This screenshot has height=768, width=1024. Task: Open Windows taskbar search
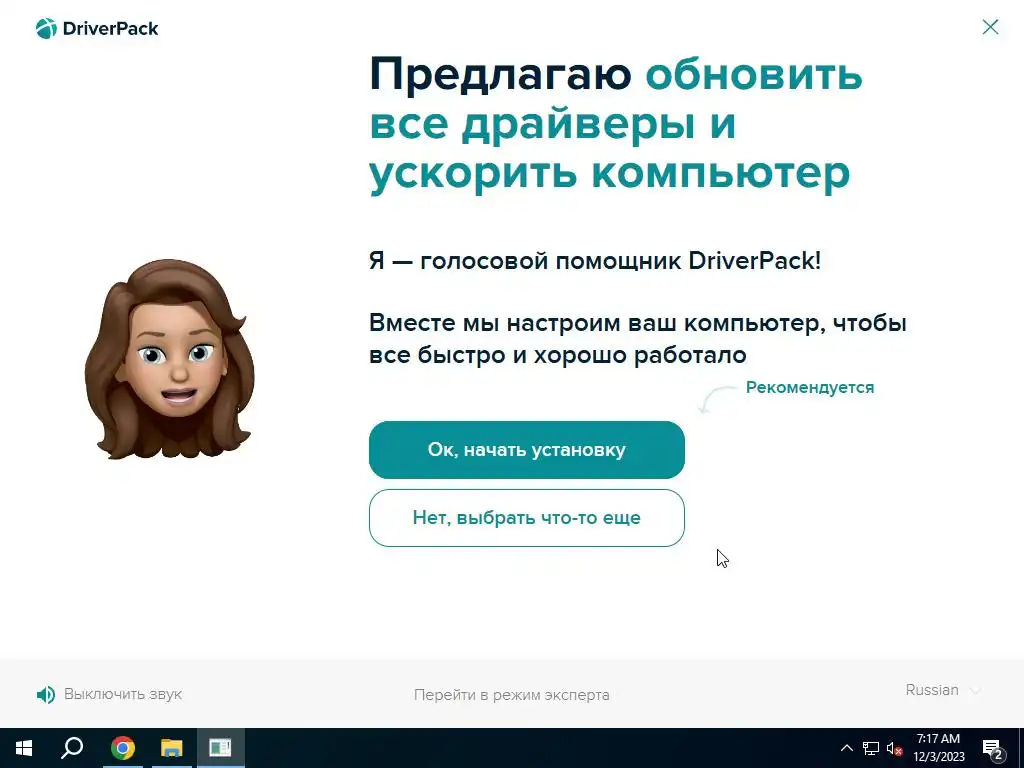[72, 748]
